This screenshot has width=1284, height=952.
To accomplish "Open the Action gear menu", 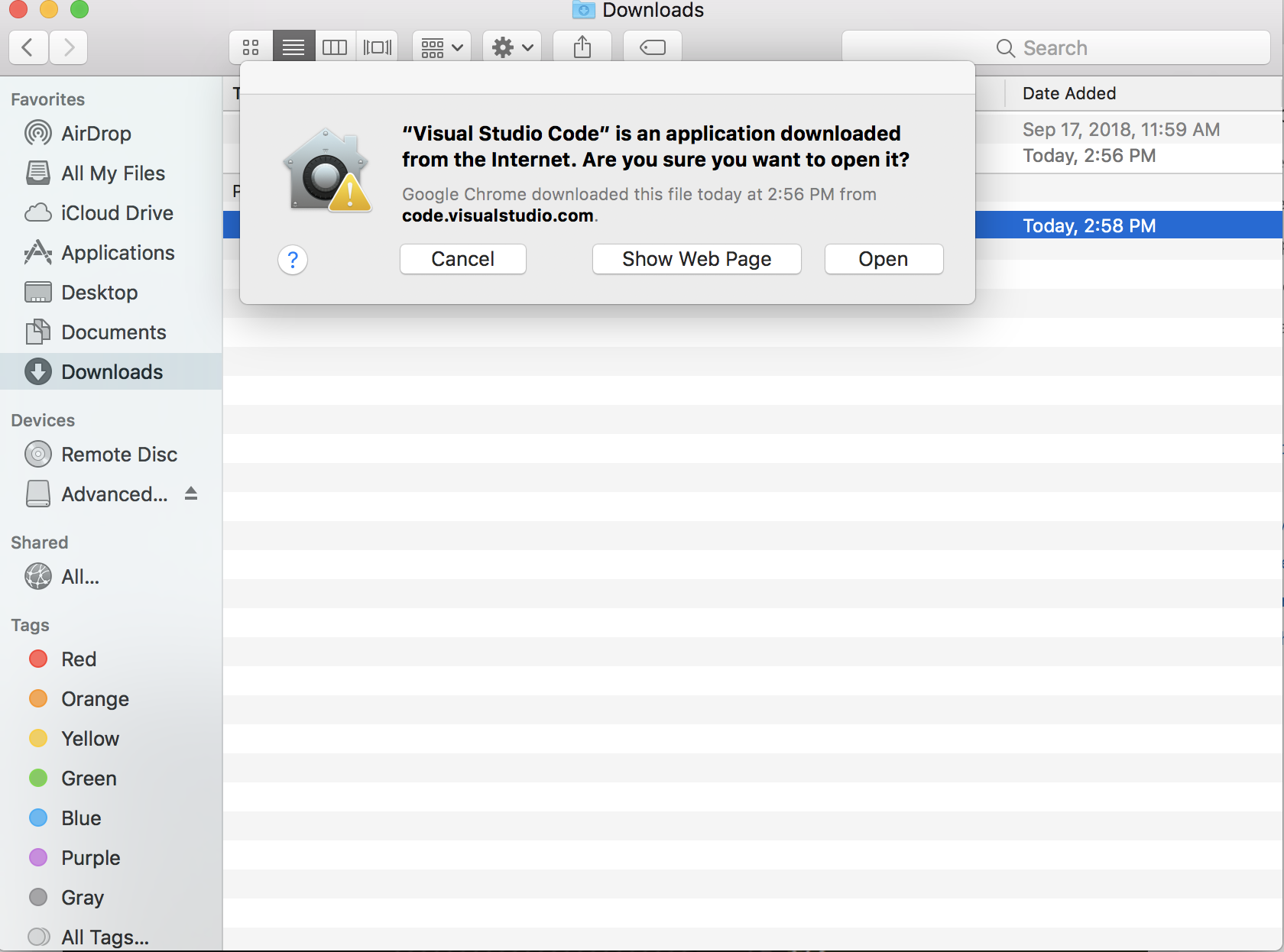I will (x=512, y=47).
